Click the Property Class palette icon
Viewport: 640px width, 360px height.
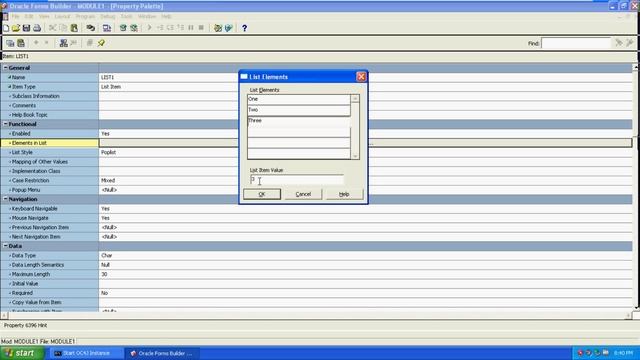pos(63,43)
